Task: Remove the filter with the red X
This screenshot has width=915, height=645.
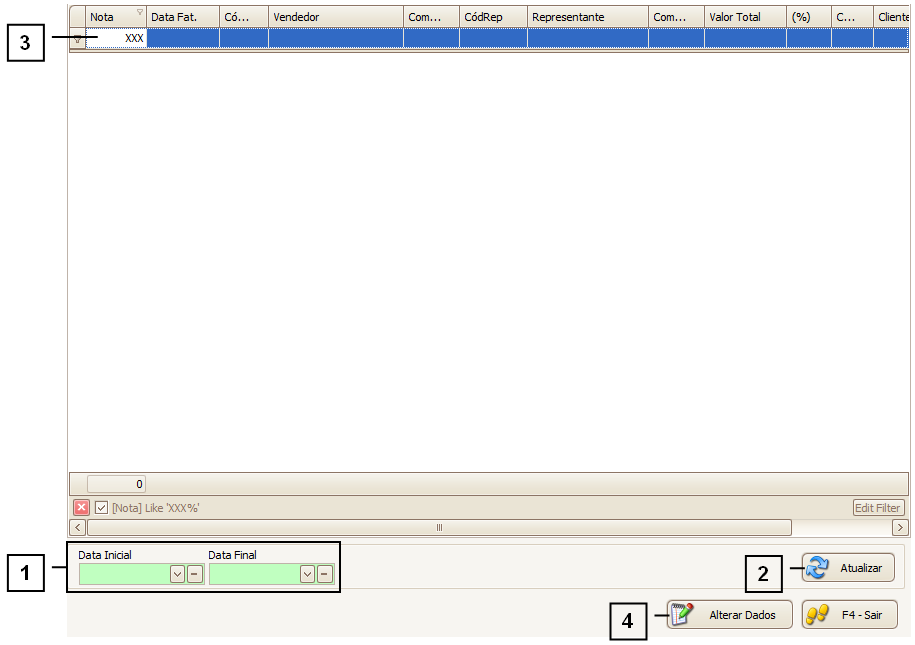Action: (82, 508)
